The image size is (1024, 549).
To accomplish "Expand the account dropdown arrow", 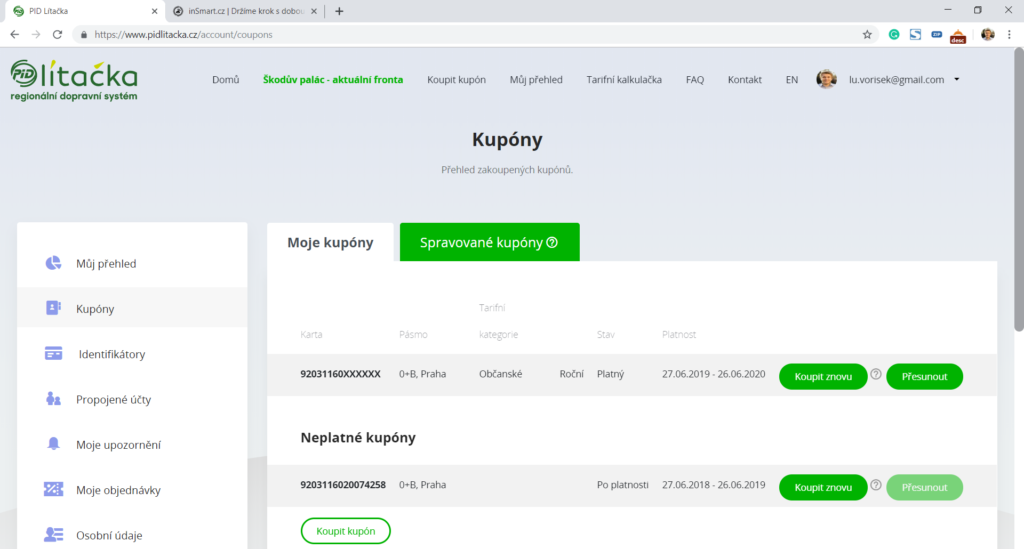I will (957, 80).
